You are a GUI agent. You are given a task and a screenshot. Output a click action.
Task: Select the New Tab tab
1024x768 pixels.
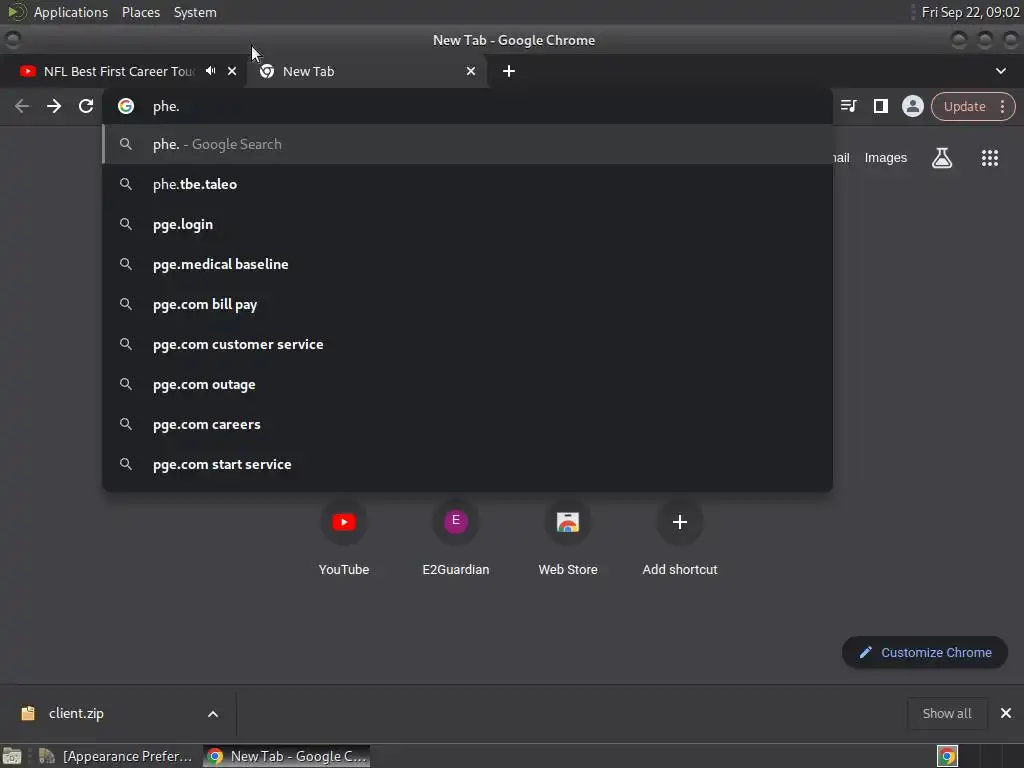[366, 71]
